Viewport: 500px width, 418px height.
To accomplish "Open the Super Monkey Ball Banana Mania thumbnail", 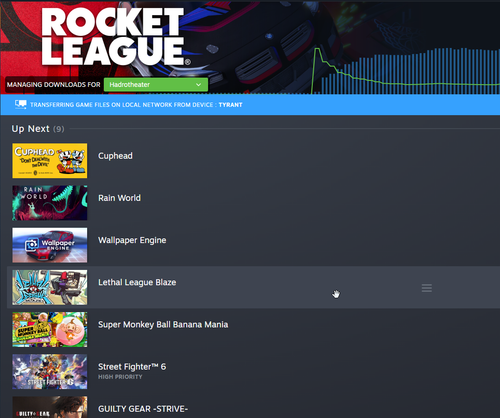I will (x=50, y=329).
